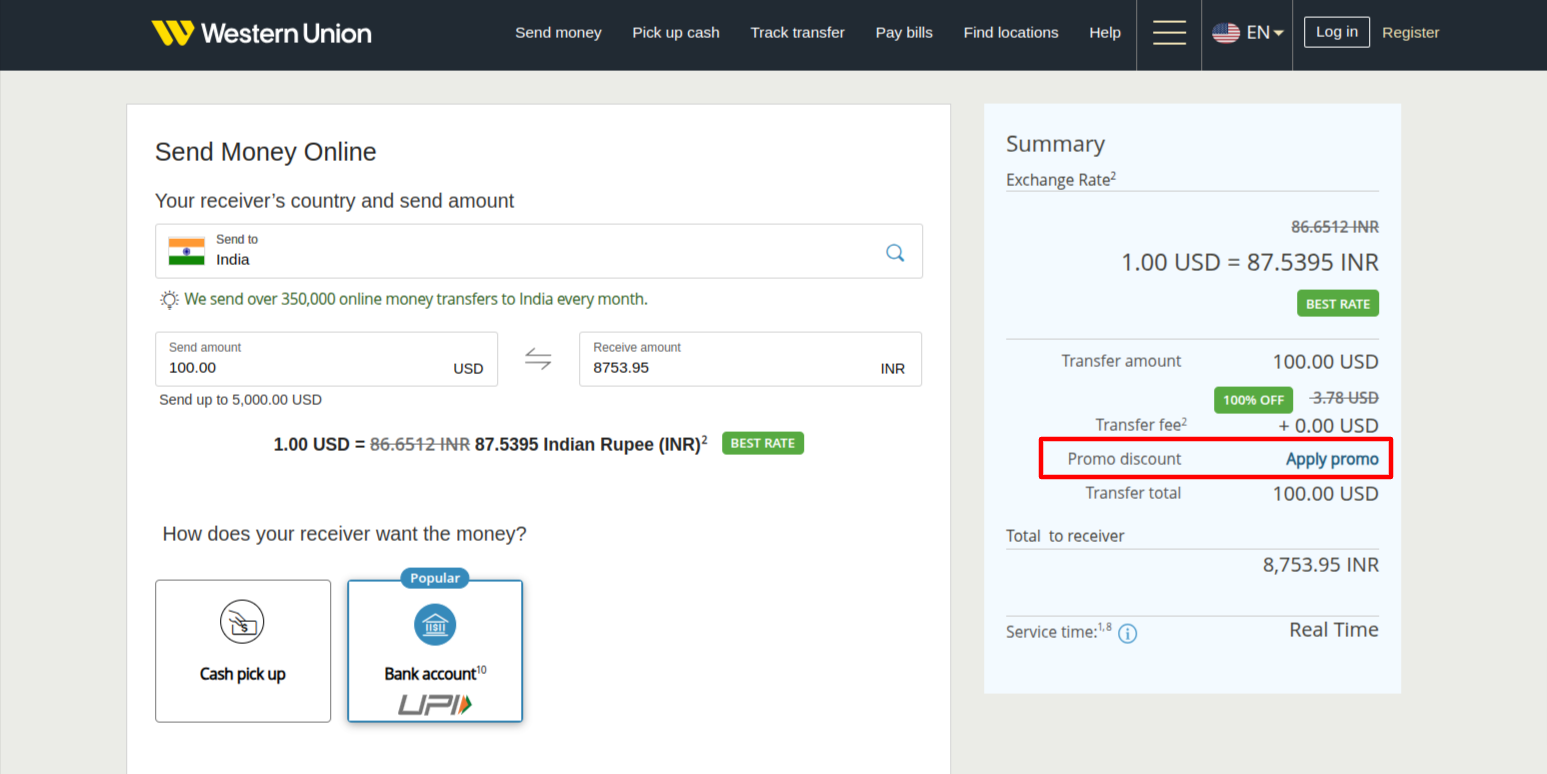Select Bank account option
Viewport: 1547px width, 774px height.
click(x=435, y=651)
